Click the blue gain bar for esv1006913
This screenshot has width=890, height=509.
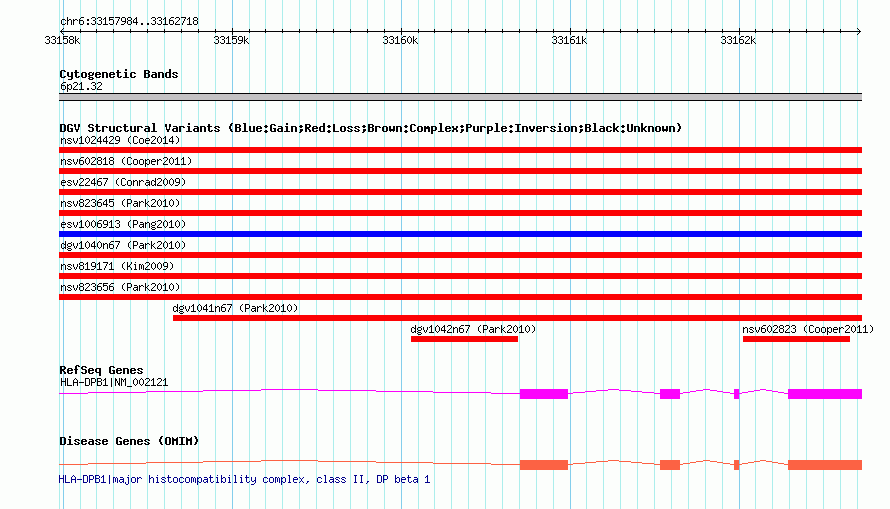460,234
